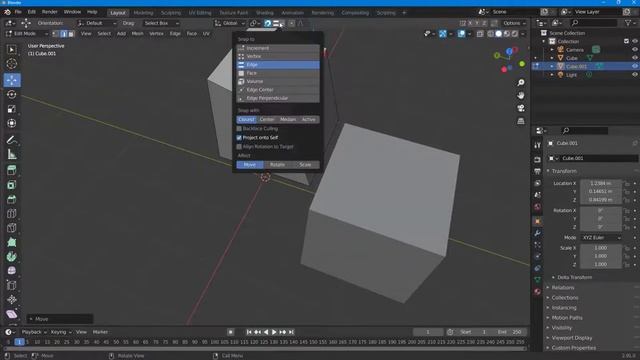Hide the Light object in outliner
This screenshot has height=360, width=640.
pos(635,75)
